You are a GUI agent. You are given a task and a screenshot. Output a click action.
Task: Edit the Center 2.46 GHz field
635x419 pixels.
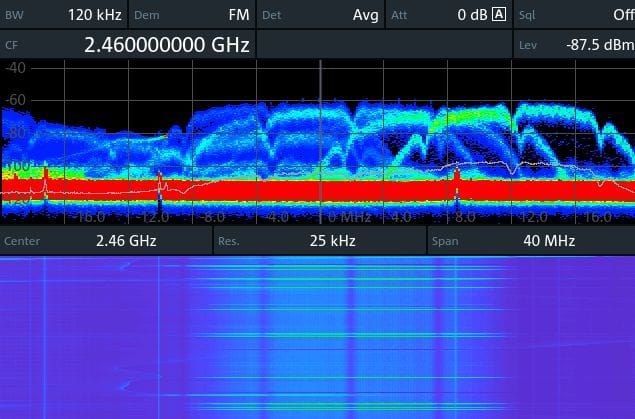106,241
